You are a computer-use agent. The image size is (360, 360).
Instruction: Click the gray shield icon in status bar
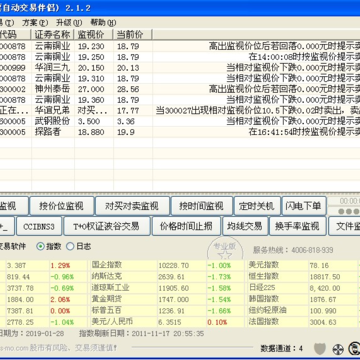coord(320,349)
